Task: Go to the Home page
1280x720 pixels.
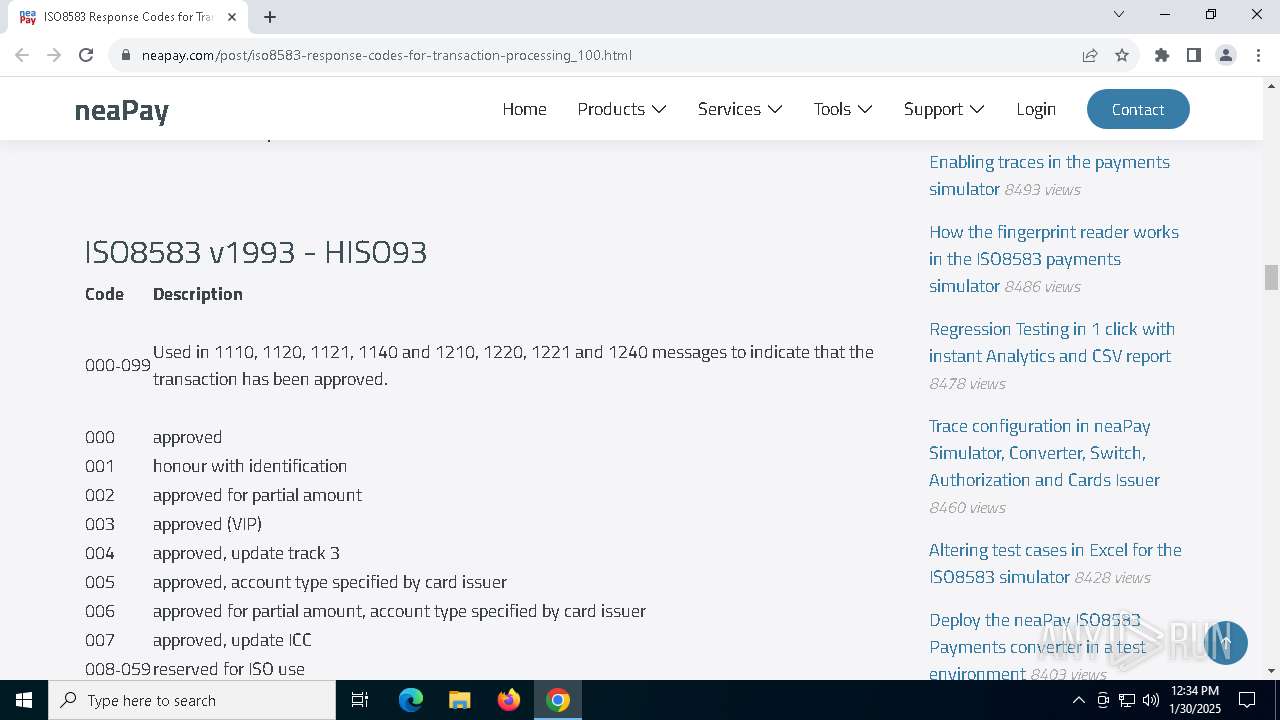Action: pos(524,109)
